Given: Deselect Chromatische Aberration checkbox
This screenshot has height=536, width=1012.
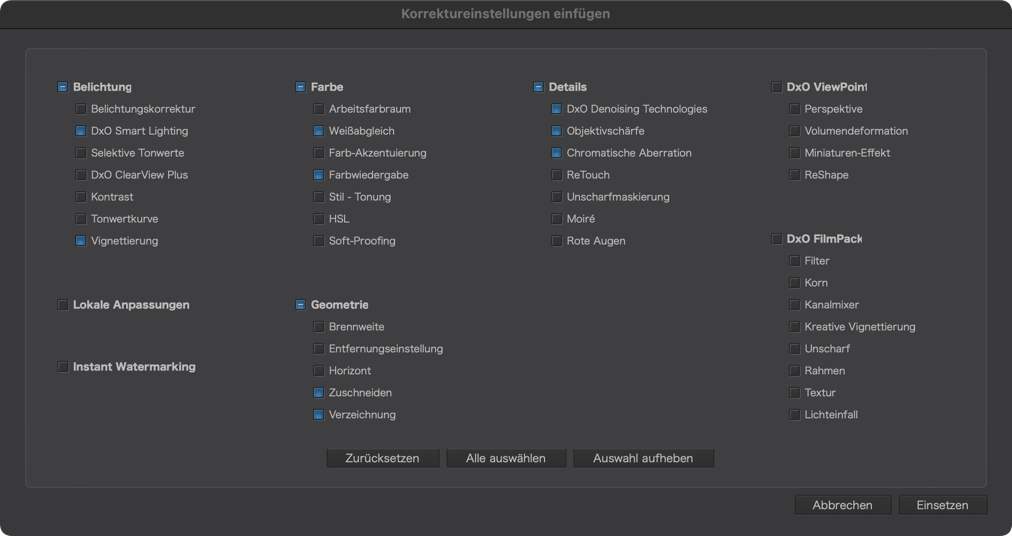Looking at the screenshot, I should tap(556, 153).
